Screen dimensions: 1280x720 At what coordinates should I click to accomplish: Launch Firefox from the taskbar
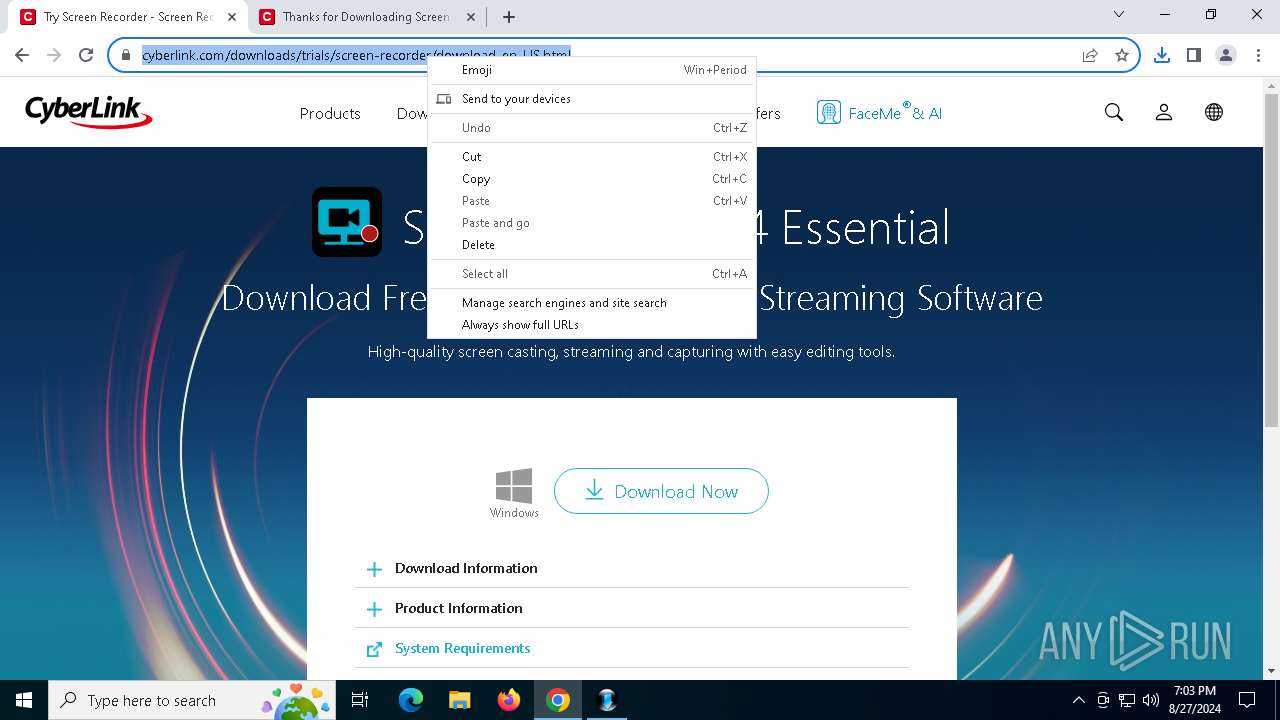(509, 700)
